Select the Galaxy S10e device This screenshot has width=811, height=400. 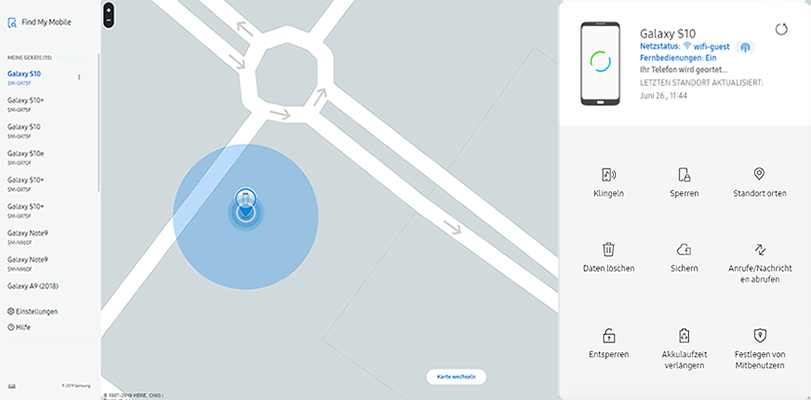(25, 157)
